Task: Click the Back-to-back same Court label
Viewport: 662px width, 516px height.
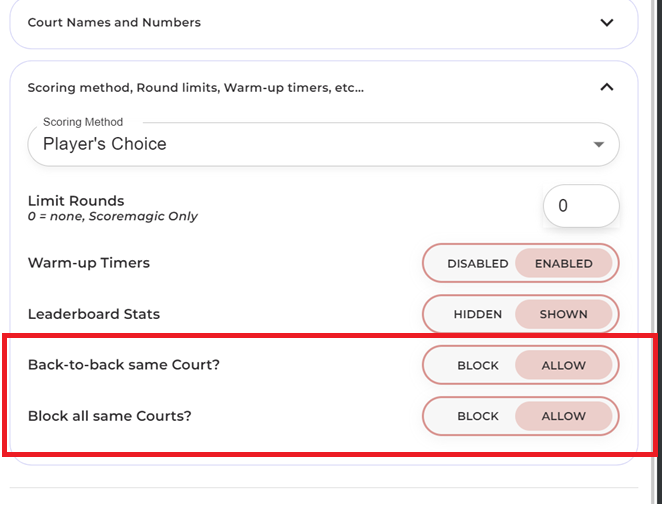Action: pos(124,365)
